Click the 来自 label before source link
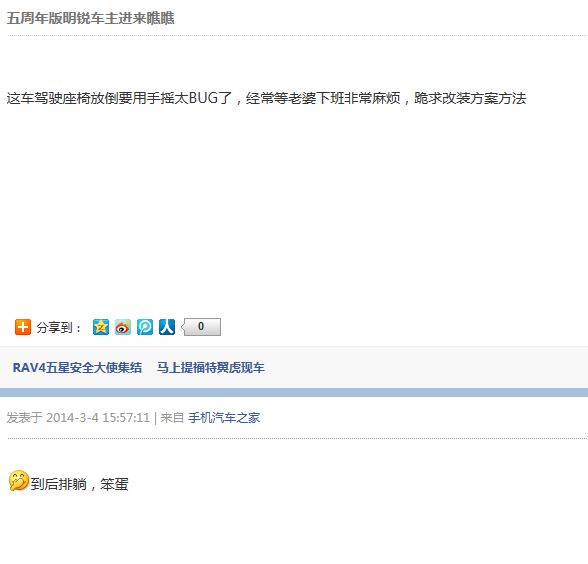Viewport: 588px width, 564px height. point(172,418)
